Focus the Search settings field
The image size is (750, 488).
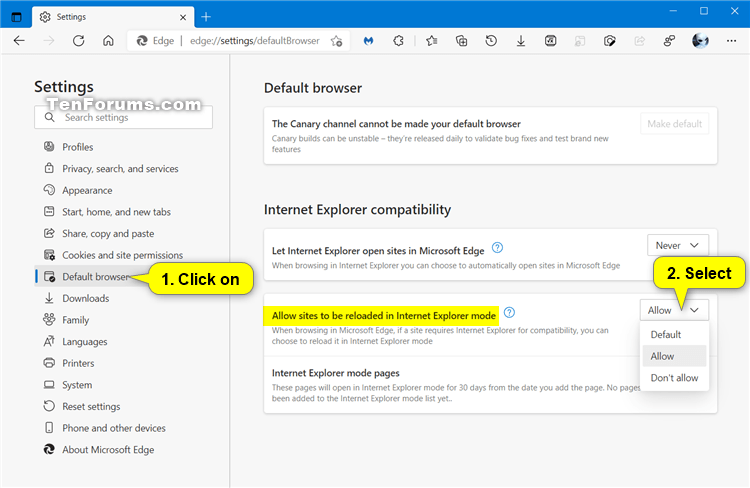click(123, 117)
